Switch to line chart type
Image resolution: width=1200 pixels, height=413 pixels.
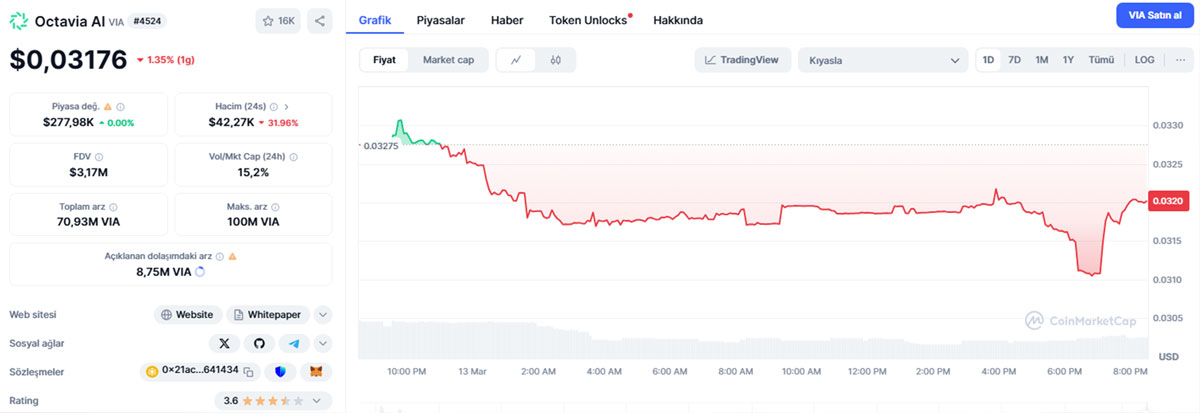click(x=516, y=60)
